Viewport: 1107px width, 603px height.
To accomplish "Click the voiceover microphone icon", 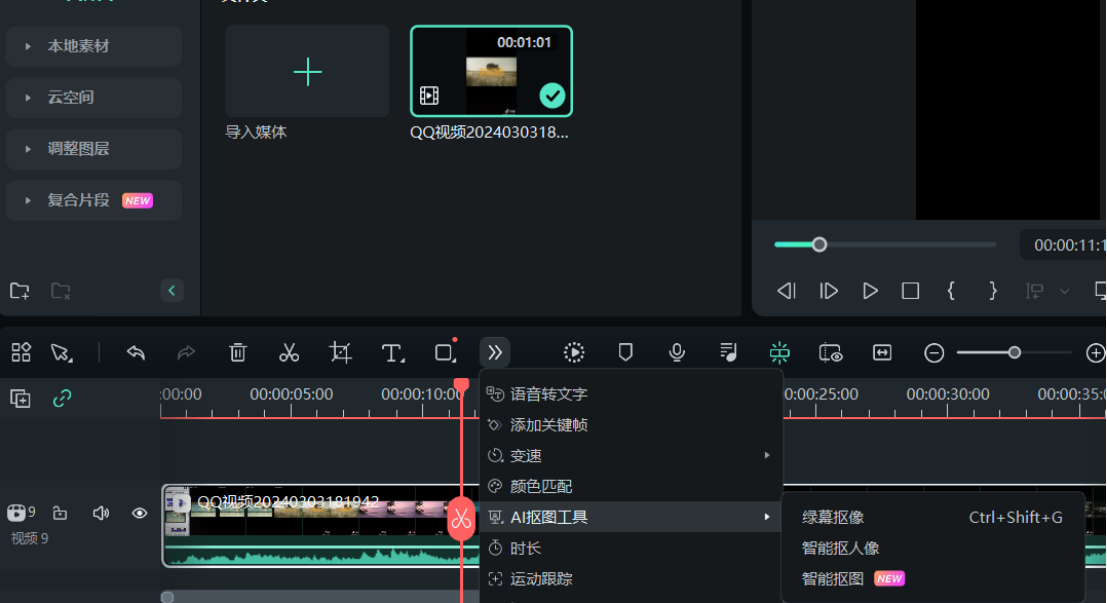I will point(676,352).
